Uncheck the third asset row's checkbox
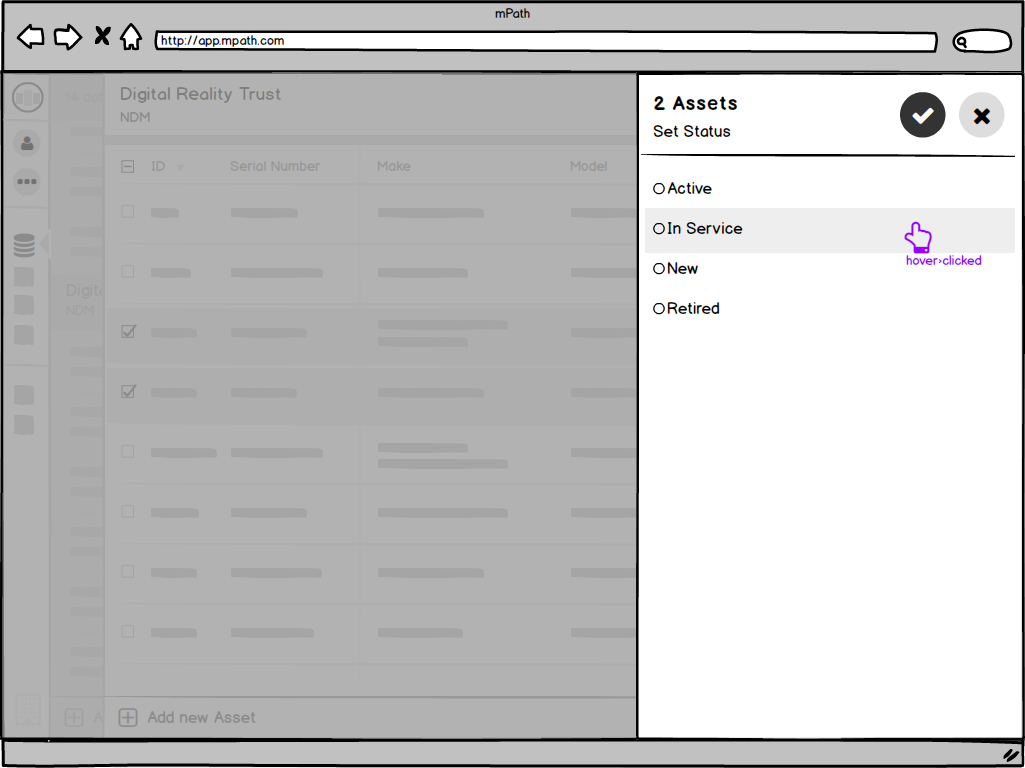The image size is (1025, 768). [128, 331]
